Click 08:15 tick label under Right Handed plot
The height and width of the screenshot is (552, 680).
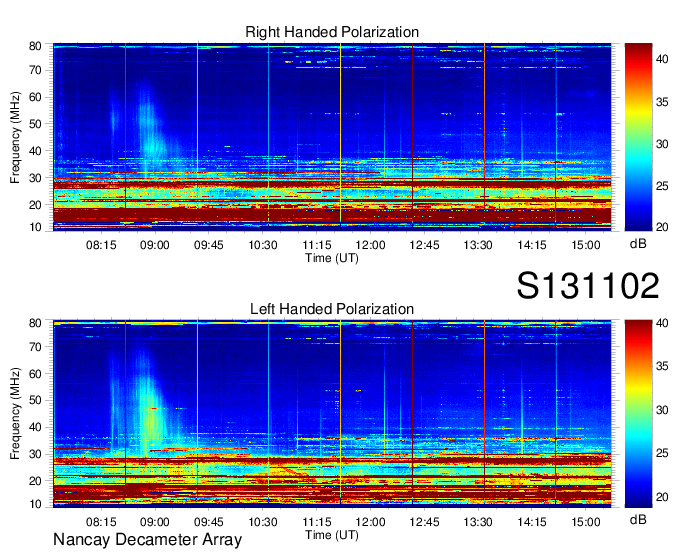(x=101, y=245)
